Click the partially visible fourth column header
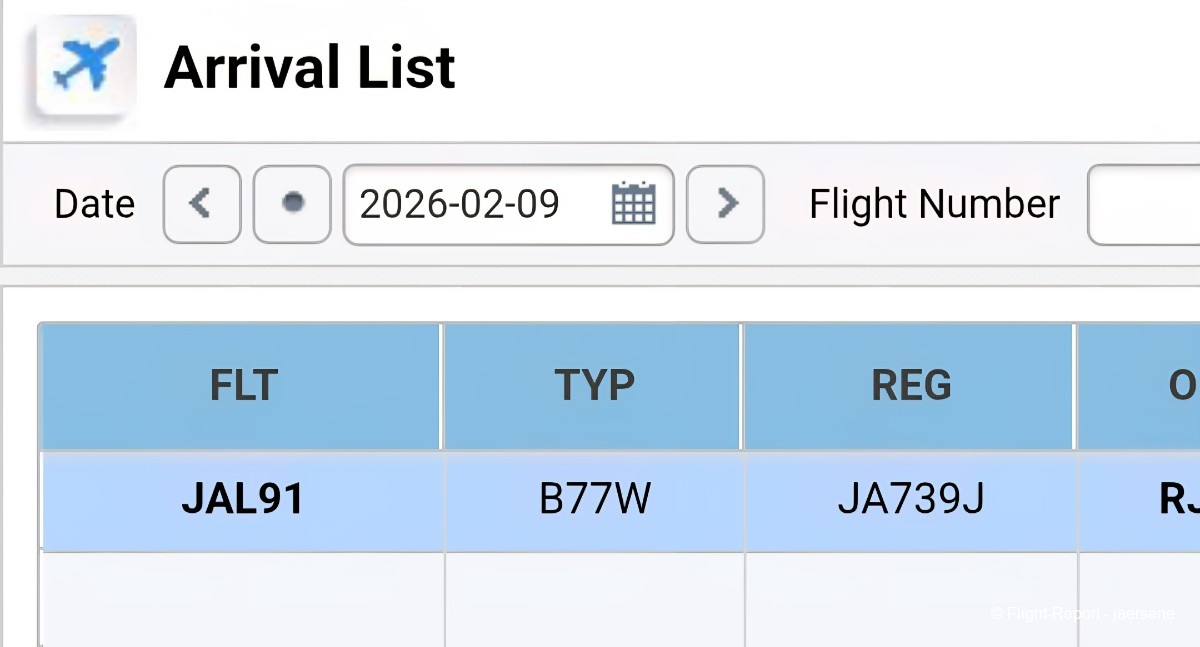The width and height of the screenshot is (1200, 647). click(1140, 386)
